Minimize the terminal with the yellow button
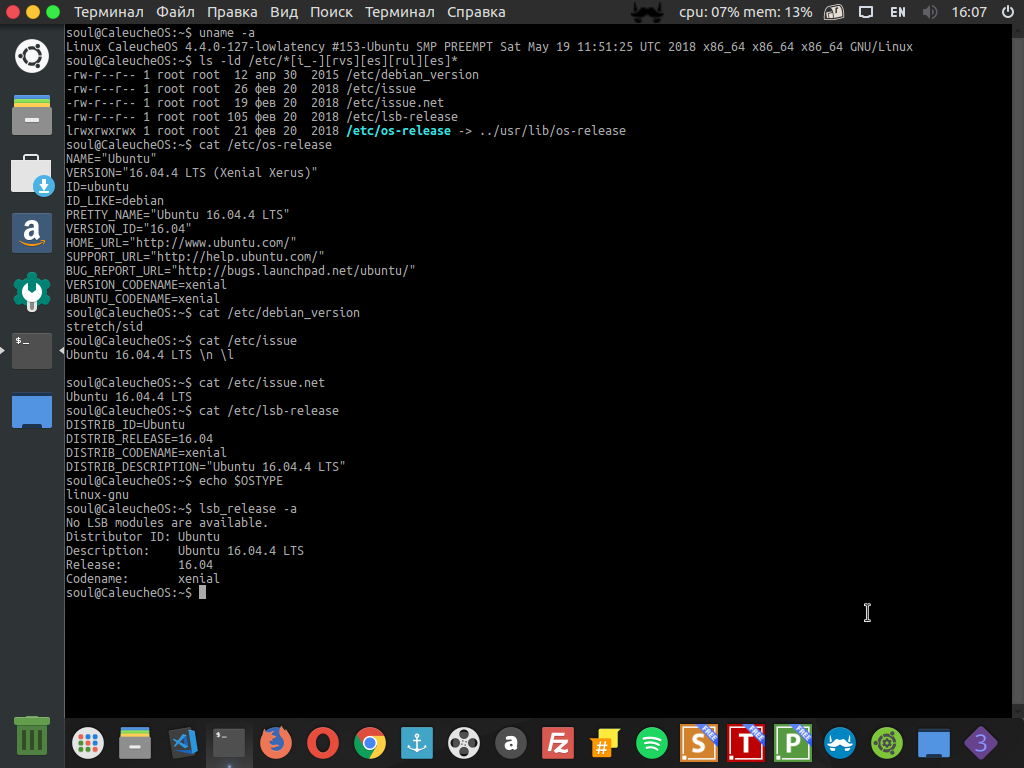The width and height of the screenshot is (1024, 768). (x=33, y=12)
